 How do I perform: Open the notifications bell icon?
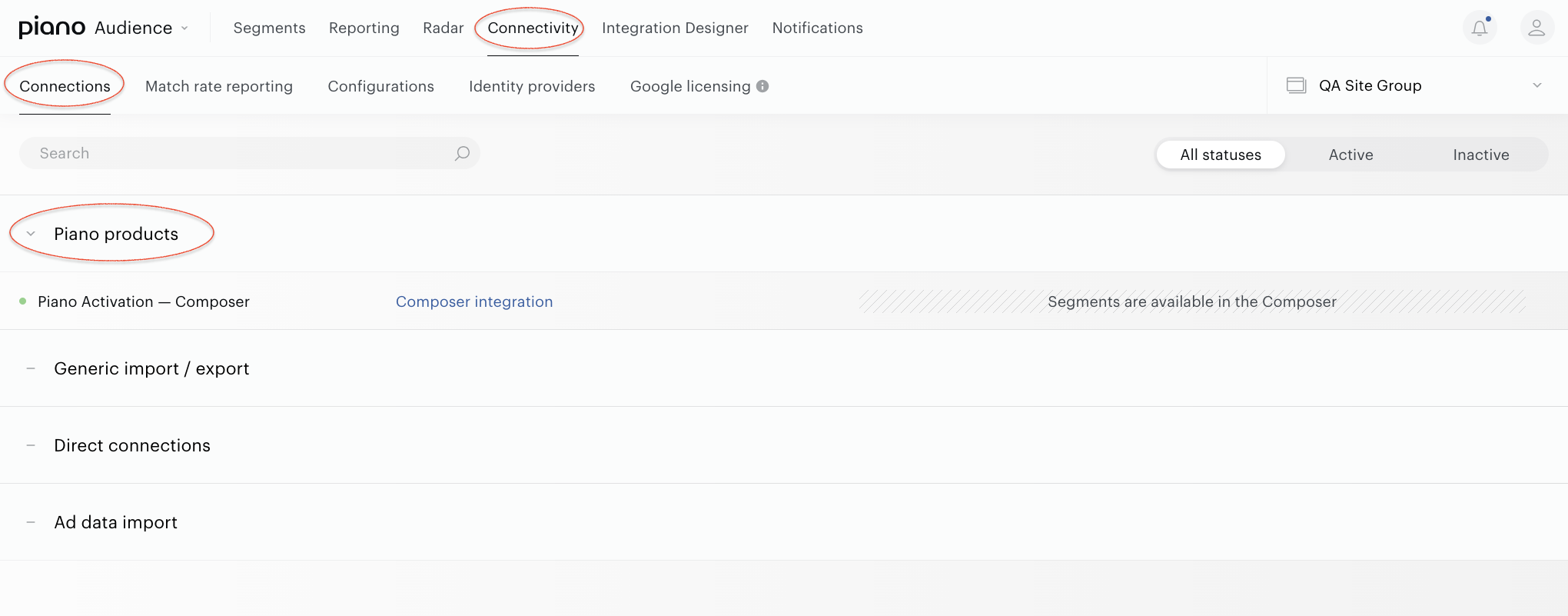[1480, 28]
